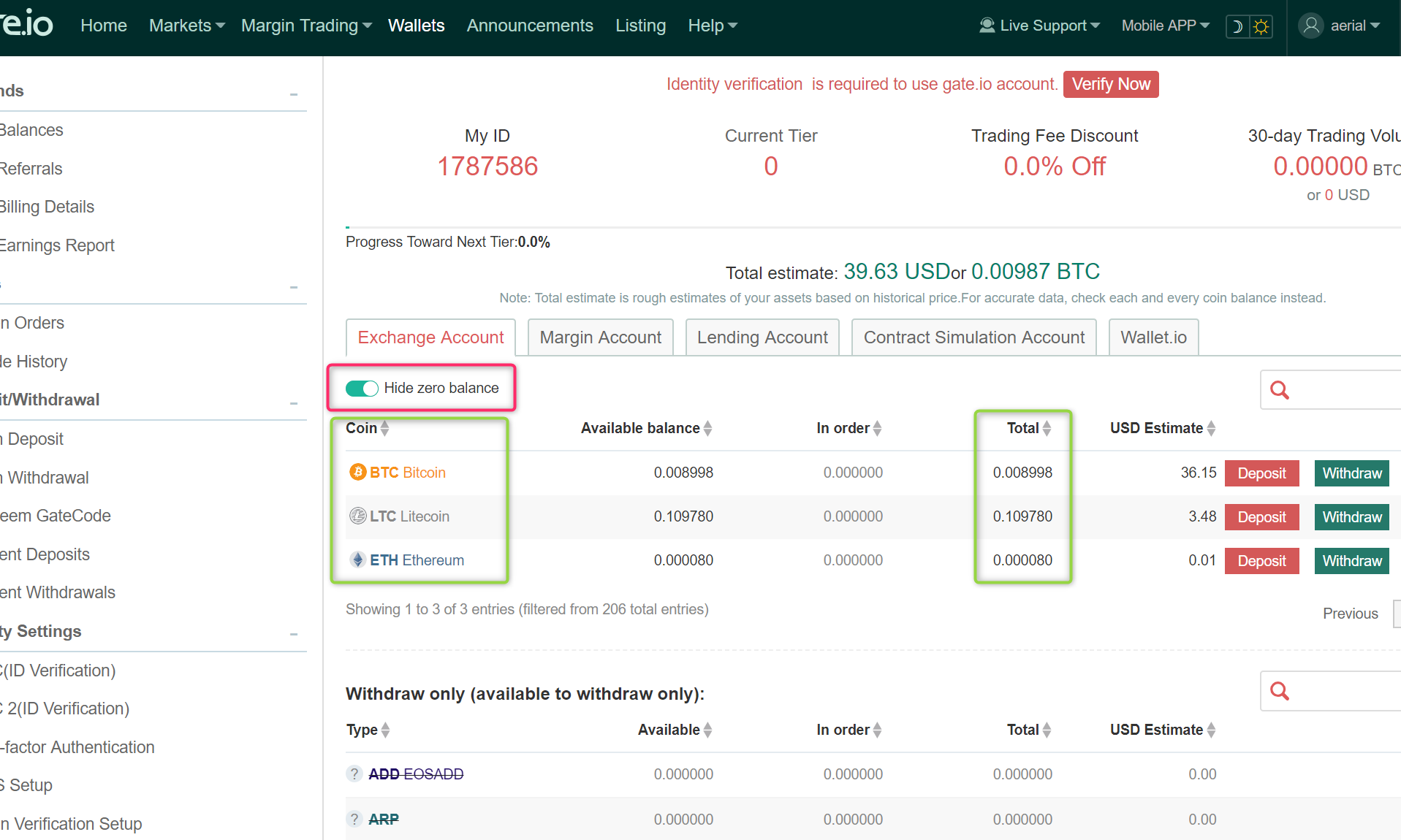The height and width of the screenshot is (840, 1401).
Task: Switch to Lending Account tab
Action: tap(762, 337)
